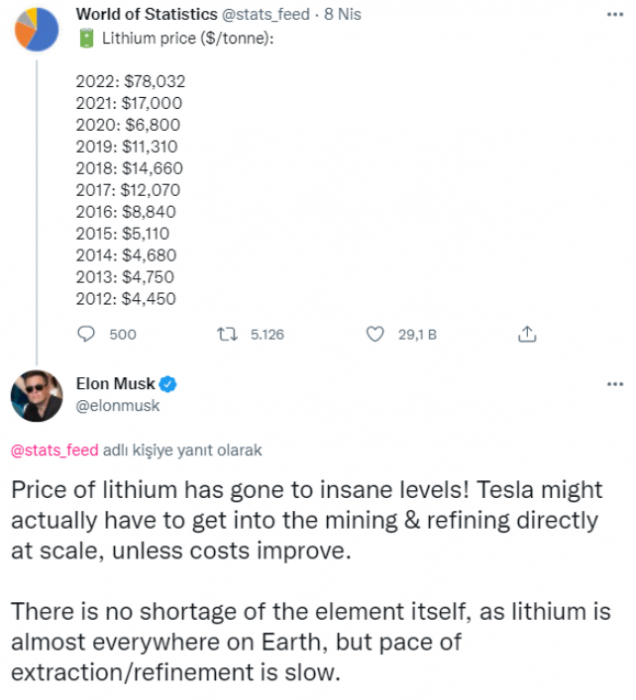Image resolution: width=636 pixels, height=700 pixels.
Task: Open Elon Musk's profile picture
Action: (36, 396)
